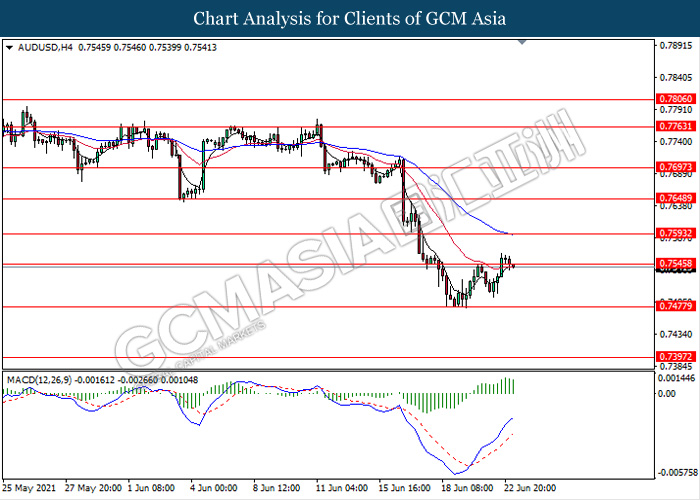
Task: Click the 0.75458 price label
Action: coord(676,263)
